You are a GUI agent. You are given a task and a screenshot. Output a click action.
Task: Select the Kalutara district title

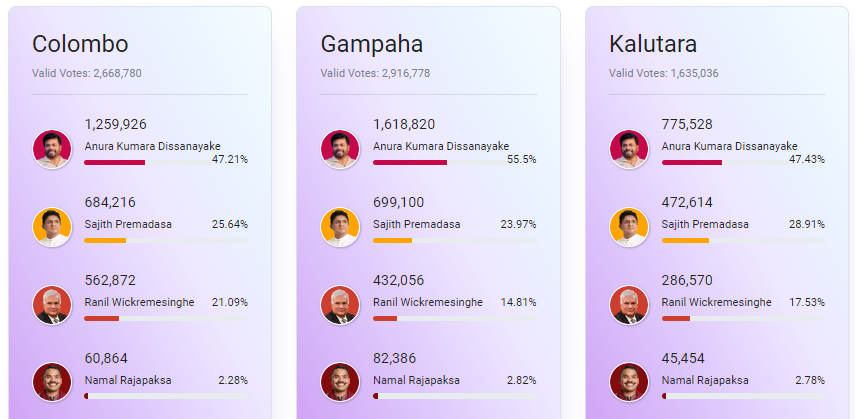point(653,44)
